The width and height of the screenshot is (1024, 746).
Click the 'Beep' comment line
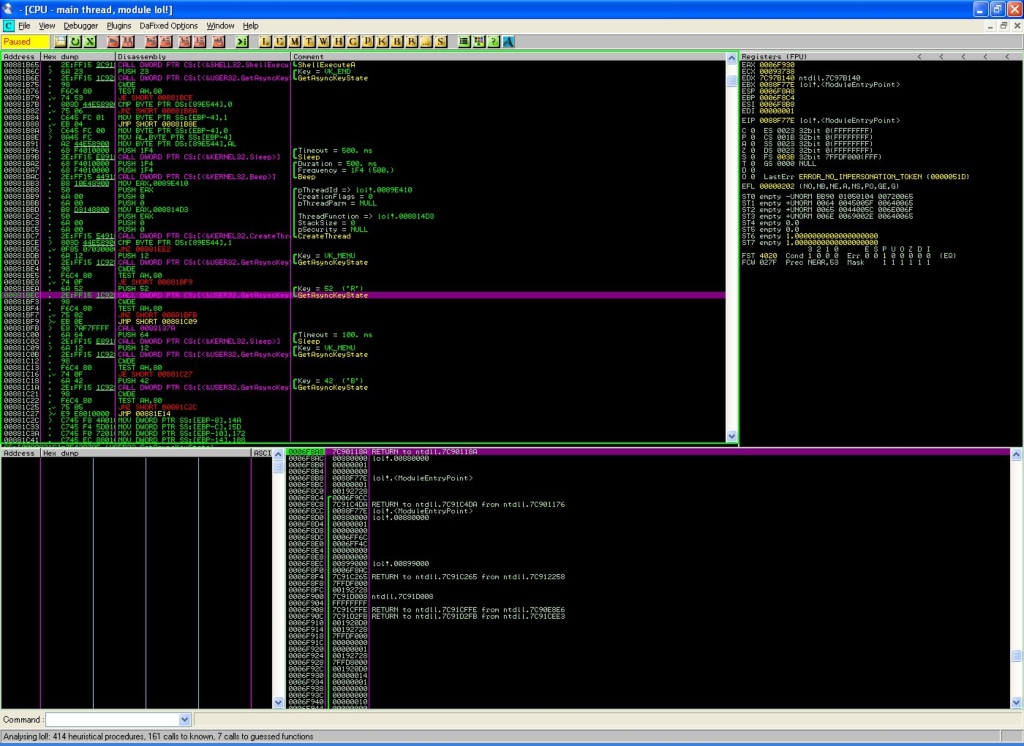[307, 176]
